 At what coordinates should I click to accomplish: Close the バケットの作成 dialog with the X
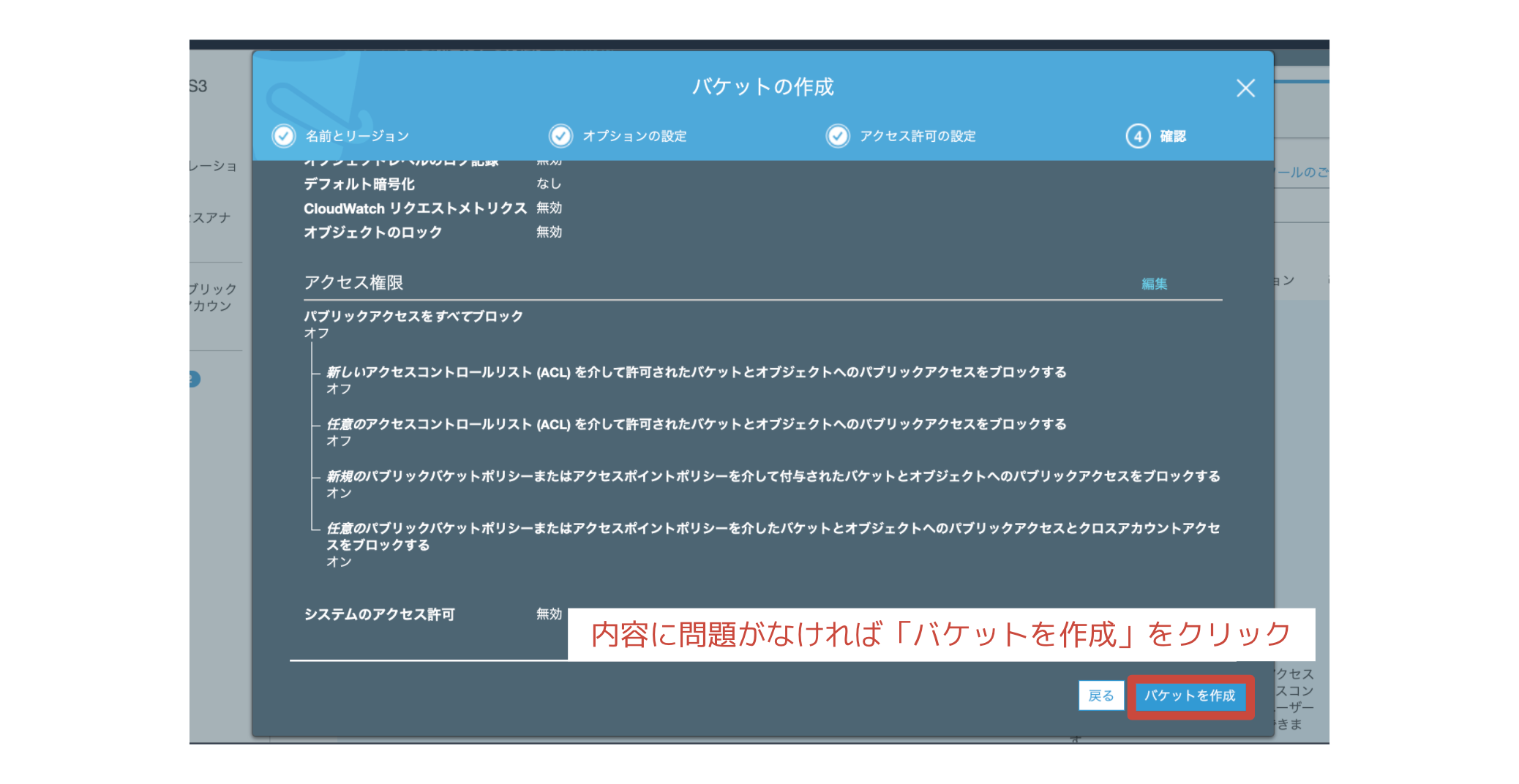click(1245, 88)
